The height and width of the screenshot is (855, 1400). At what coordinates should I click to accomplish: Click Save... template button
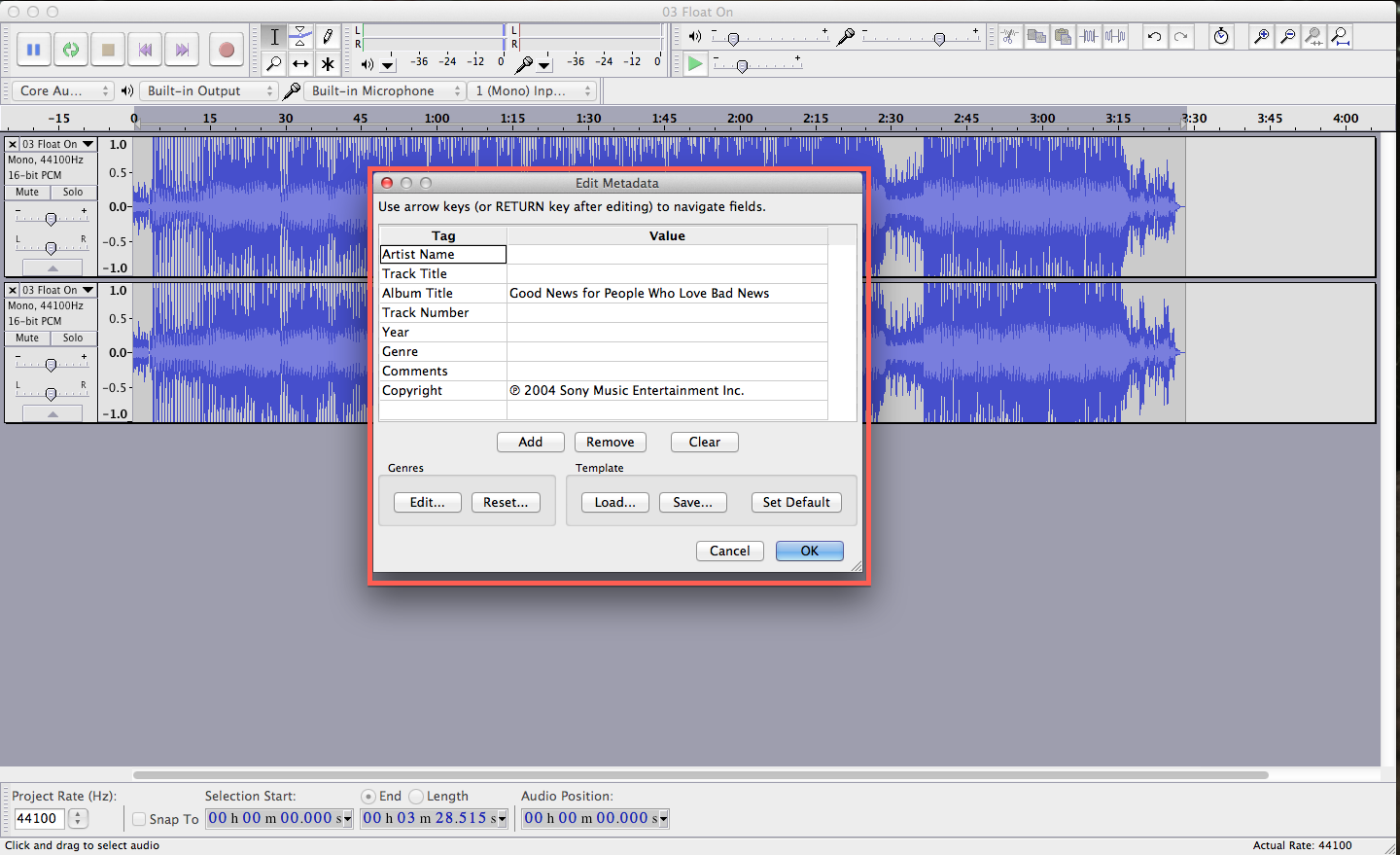(693, 502)
